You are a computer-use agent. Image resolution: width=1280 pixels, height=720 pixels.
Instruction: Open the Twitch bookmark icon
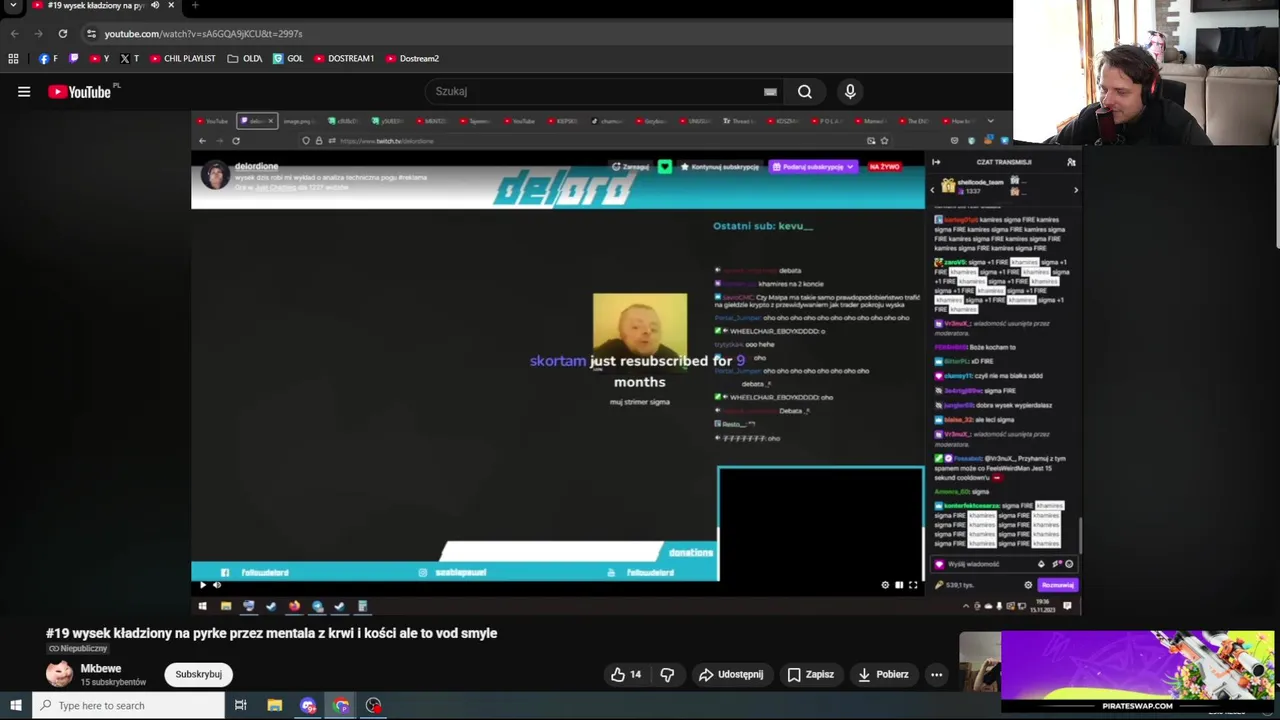[74, 58]
